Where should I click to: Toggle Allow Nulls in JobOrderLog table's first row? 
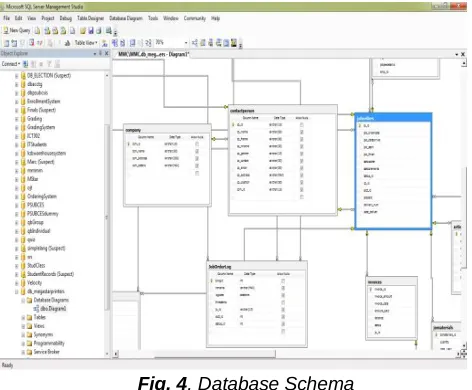tap(283, 281)
